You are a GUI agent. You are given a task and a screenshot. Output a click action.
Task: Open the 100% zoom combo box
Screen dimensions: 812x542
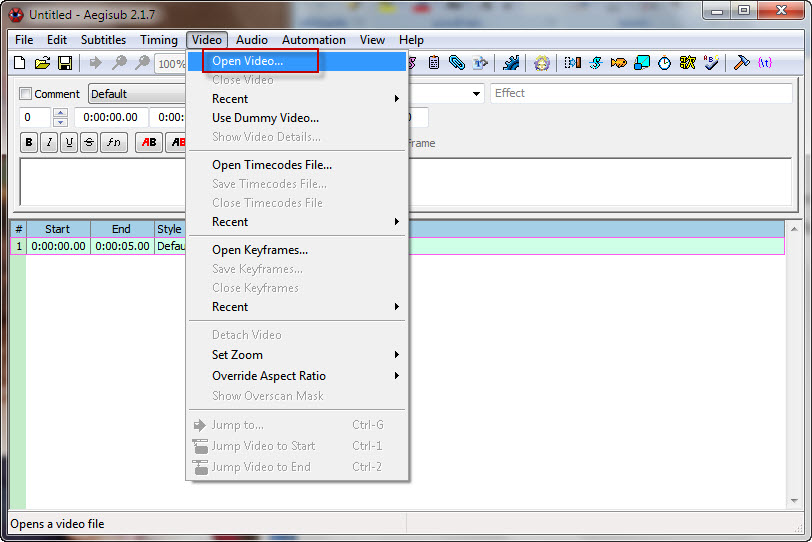[x=170, y=64]
